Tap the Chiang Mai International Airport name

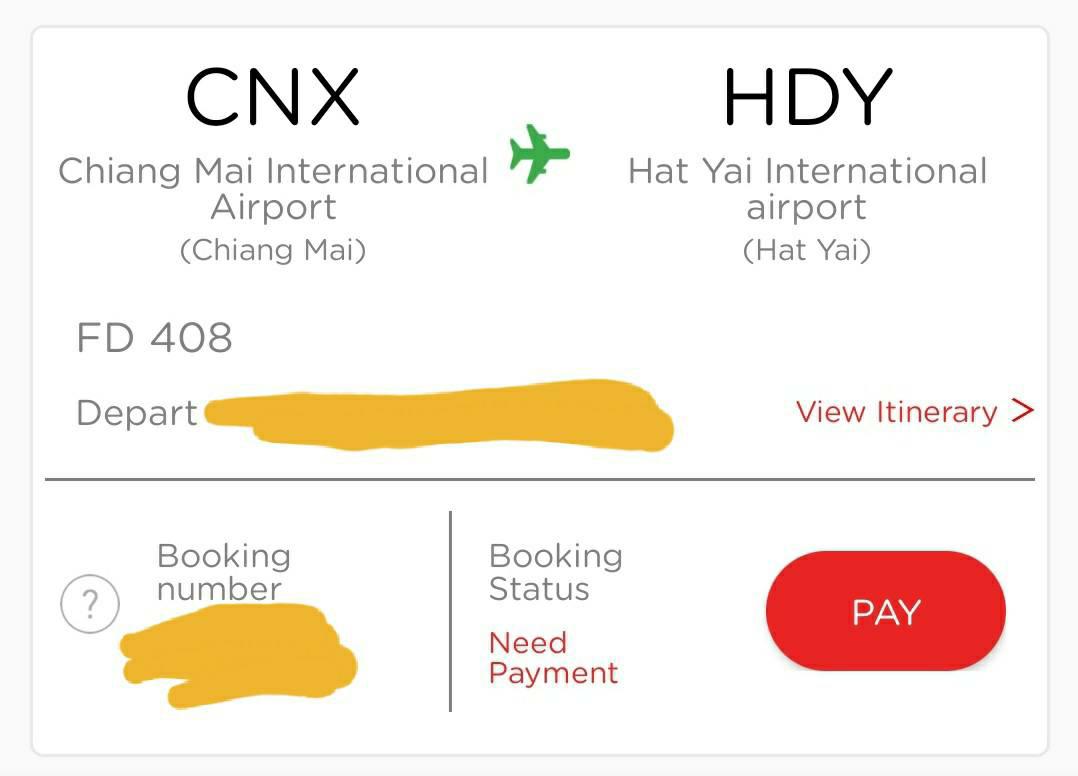pos(274,188)
